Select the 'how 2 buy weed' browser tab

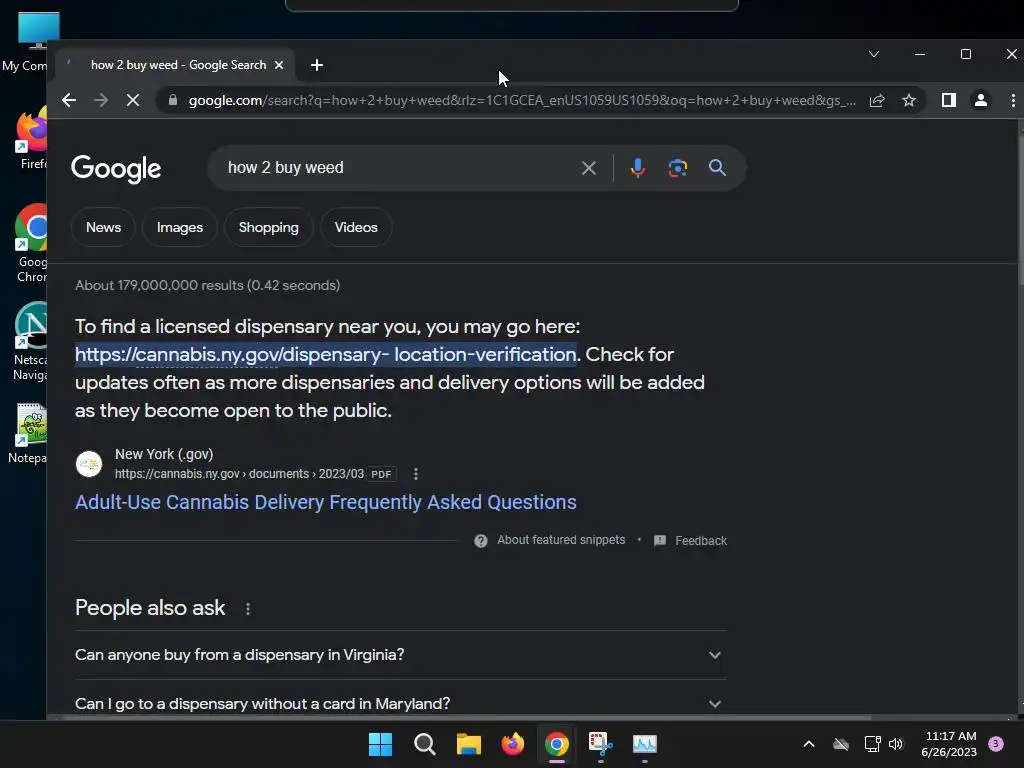click(175, 65)
